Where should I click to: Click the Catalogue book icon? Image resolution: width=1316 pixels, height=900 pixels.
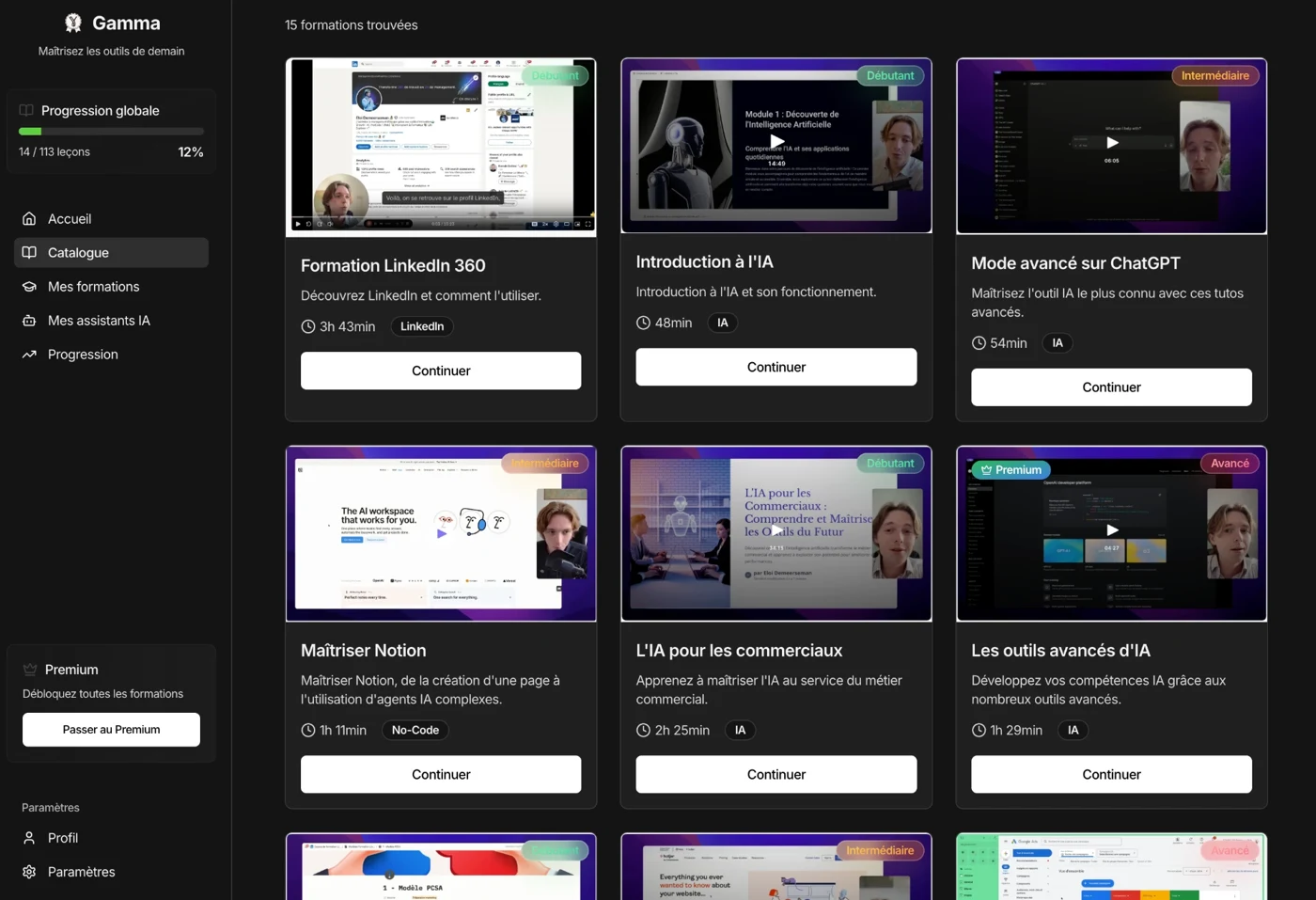[x=29, y=252]
